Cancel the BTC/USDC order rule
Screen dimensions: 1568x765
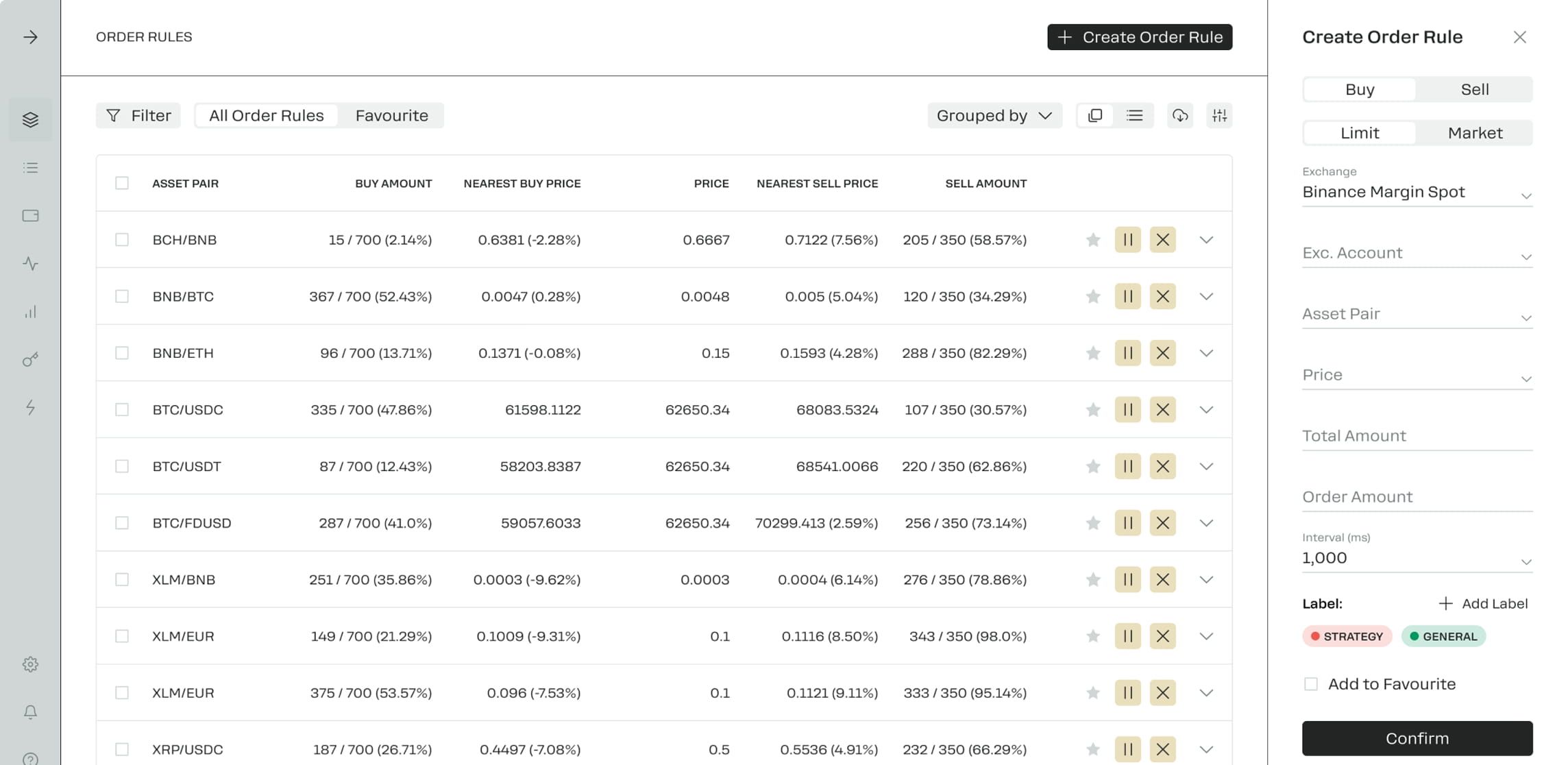[x=1162, y=410]
